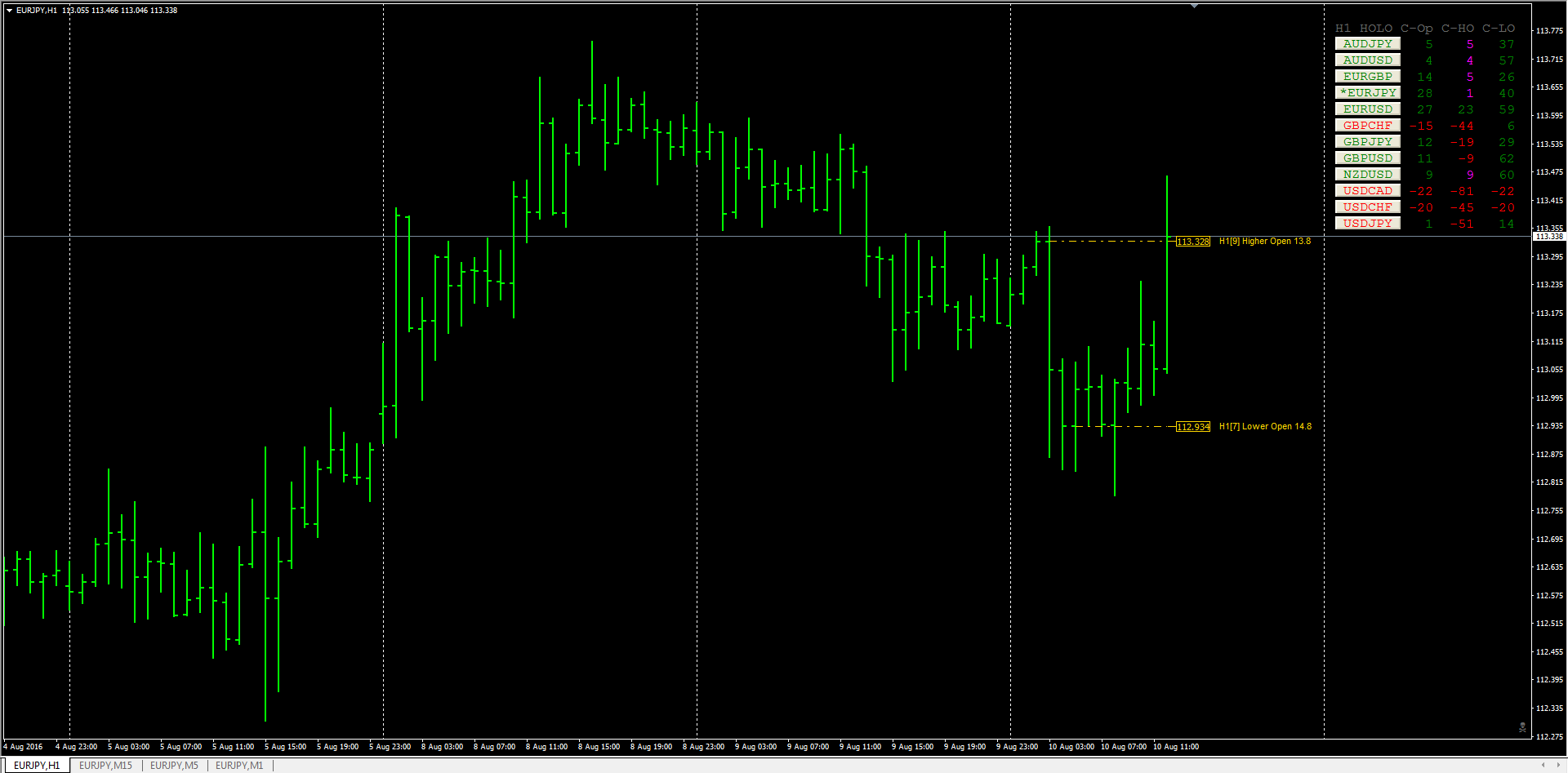Open the dropdown arrow beside EURJPY,H1 title
This screenshot has width=1568, height=773.
[9, 11]
